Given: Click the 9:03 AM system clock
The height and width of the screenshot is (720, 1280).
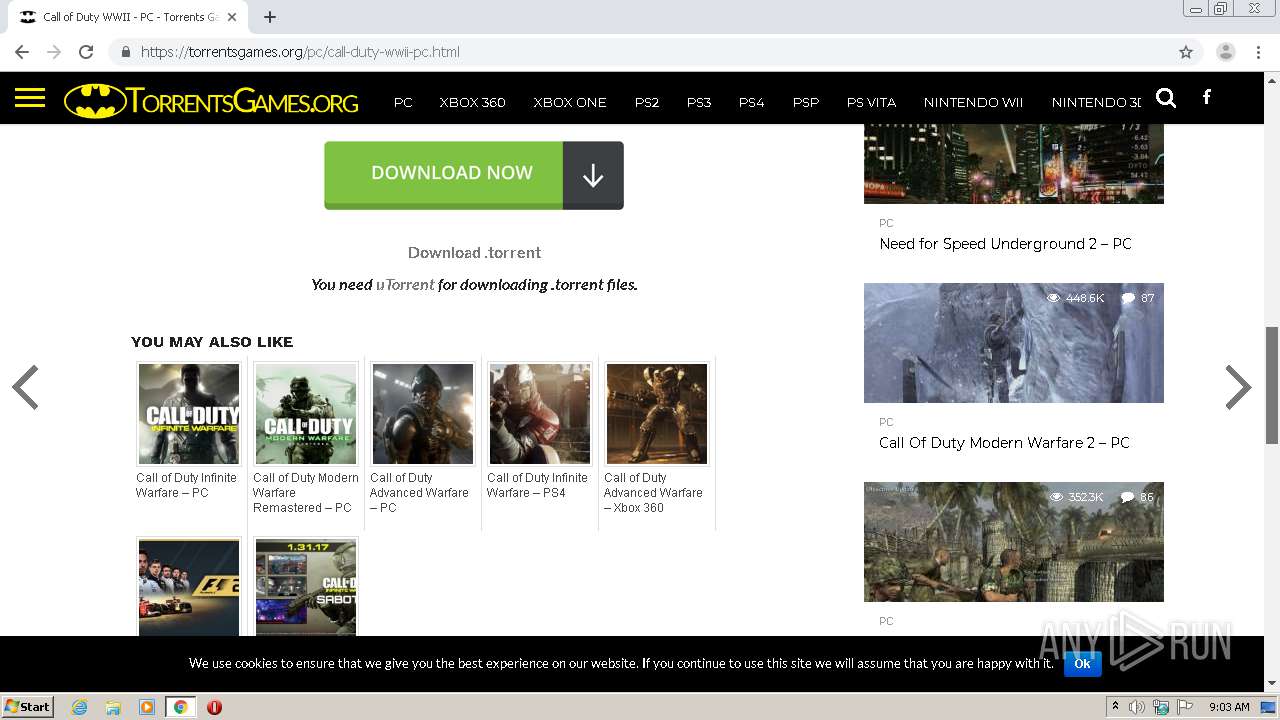Looking at the screenshot, I should [1229, 707].
